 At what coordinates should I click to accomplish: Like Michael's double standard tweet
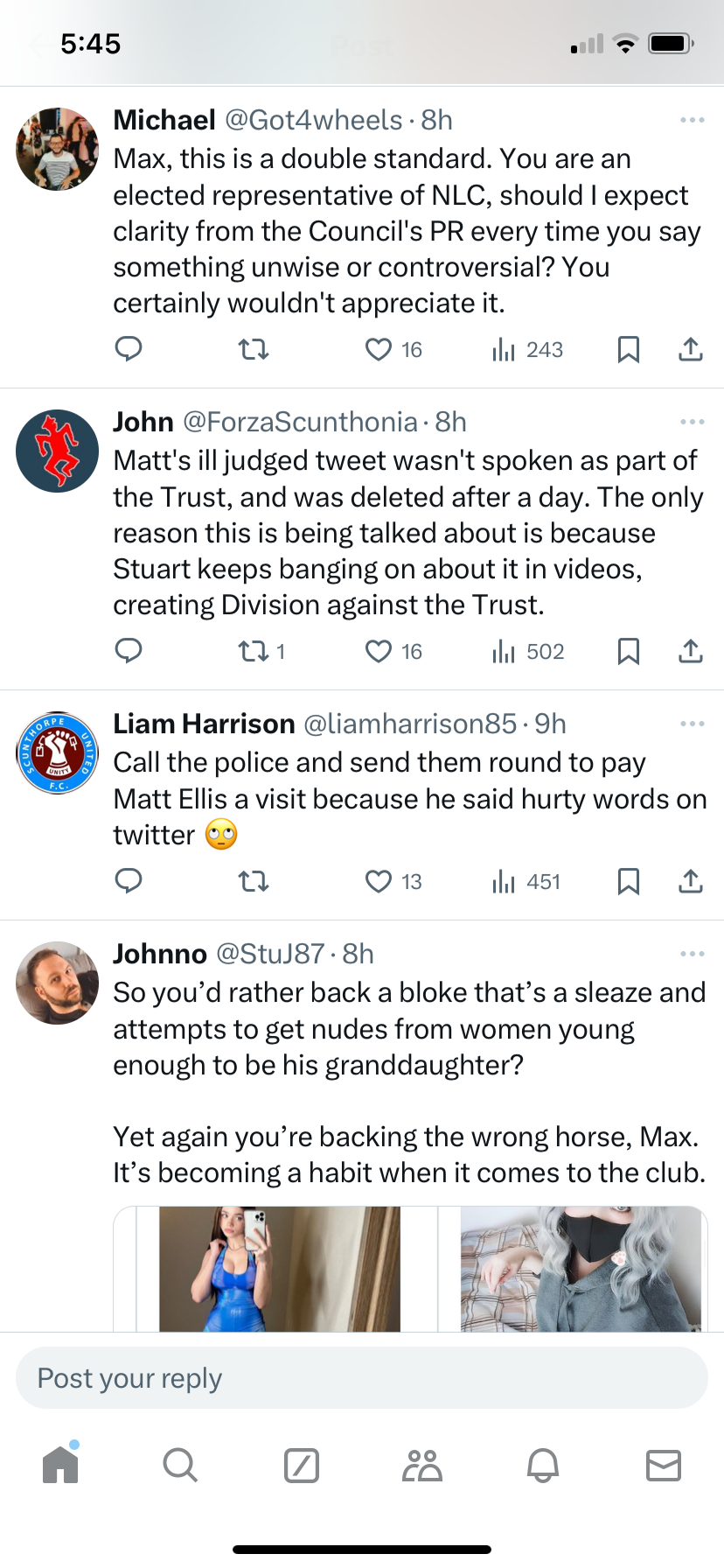(379, 350)
